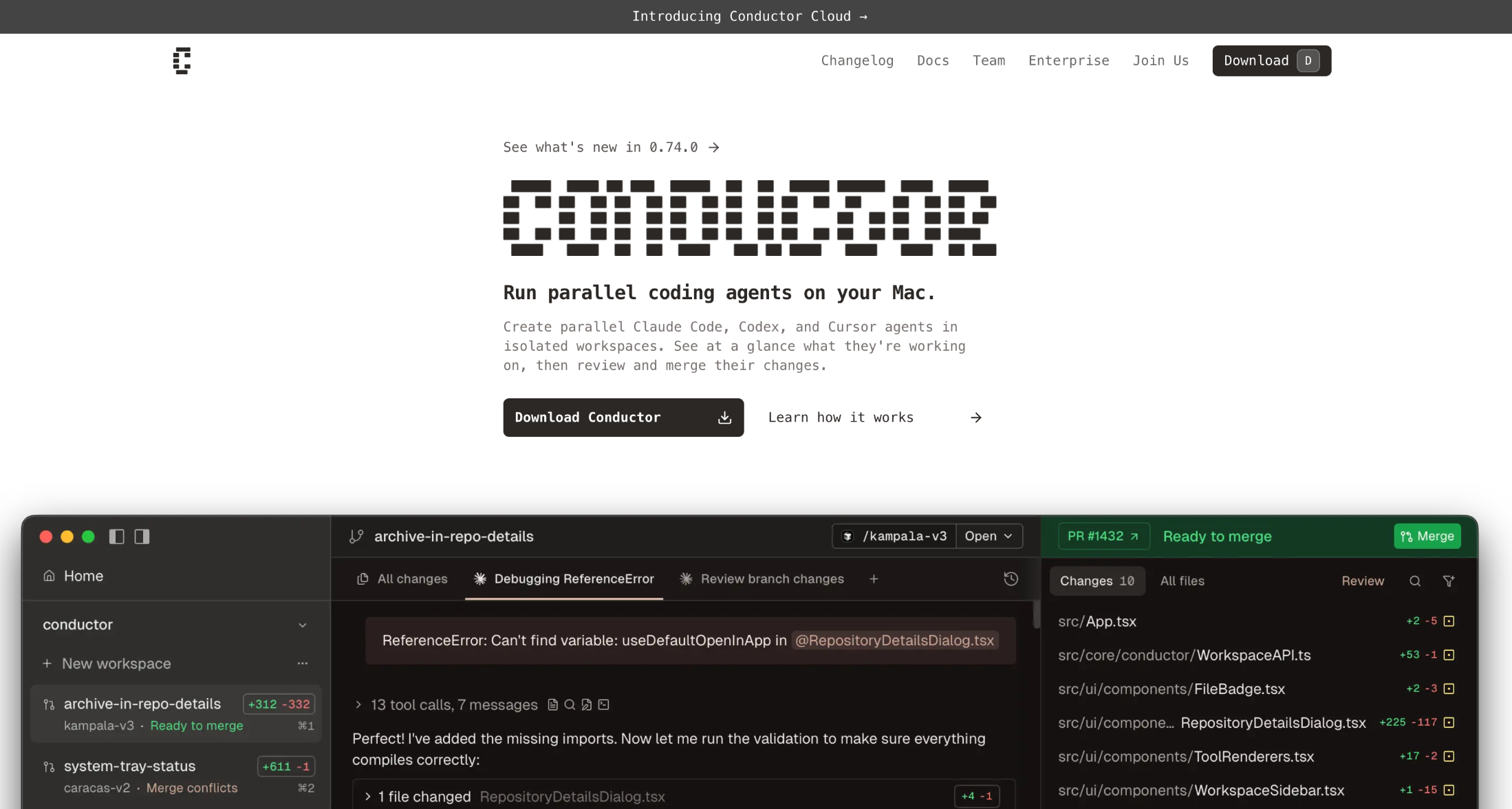The width and height of the screenshot is (1512, 809).
Task: Open FileBadge.tsx in changes list
Action: (1171, 689)
